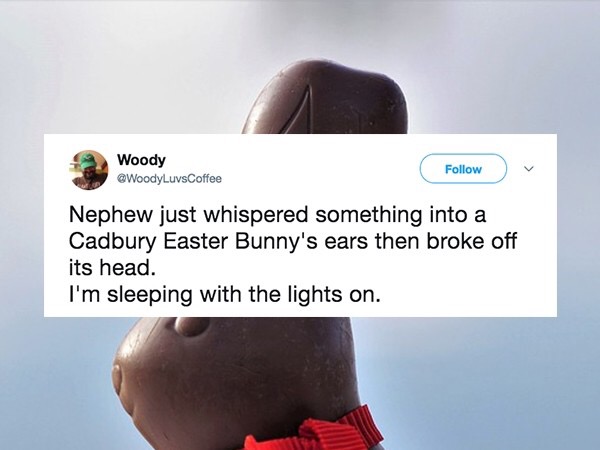Click the words 'broke off' in the tweet
Image resolution: width=600 pixels, height=450 pixels.
(471, 241)
